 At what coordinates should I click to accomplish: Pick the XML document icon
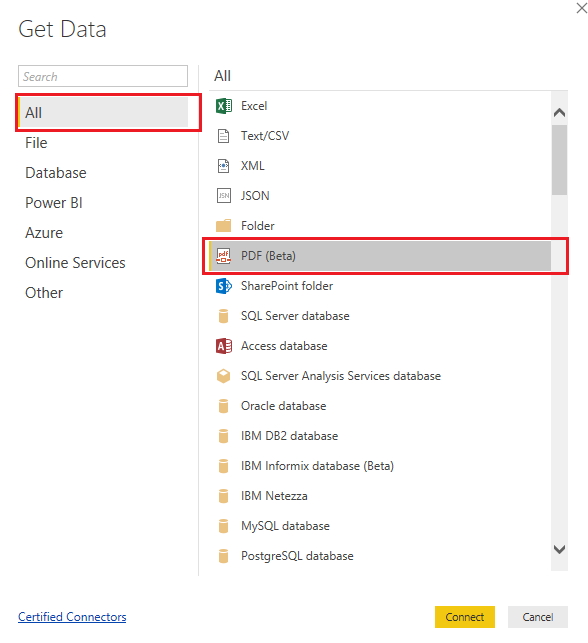[x=223, y=166]
